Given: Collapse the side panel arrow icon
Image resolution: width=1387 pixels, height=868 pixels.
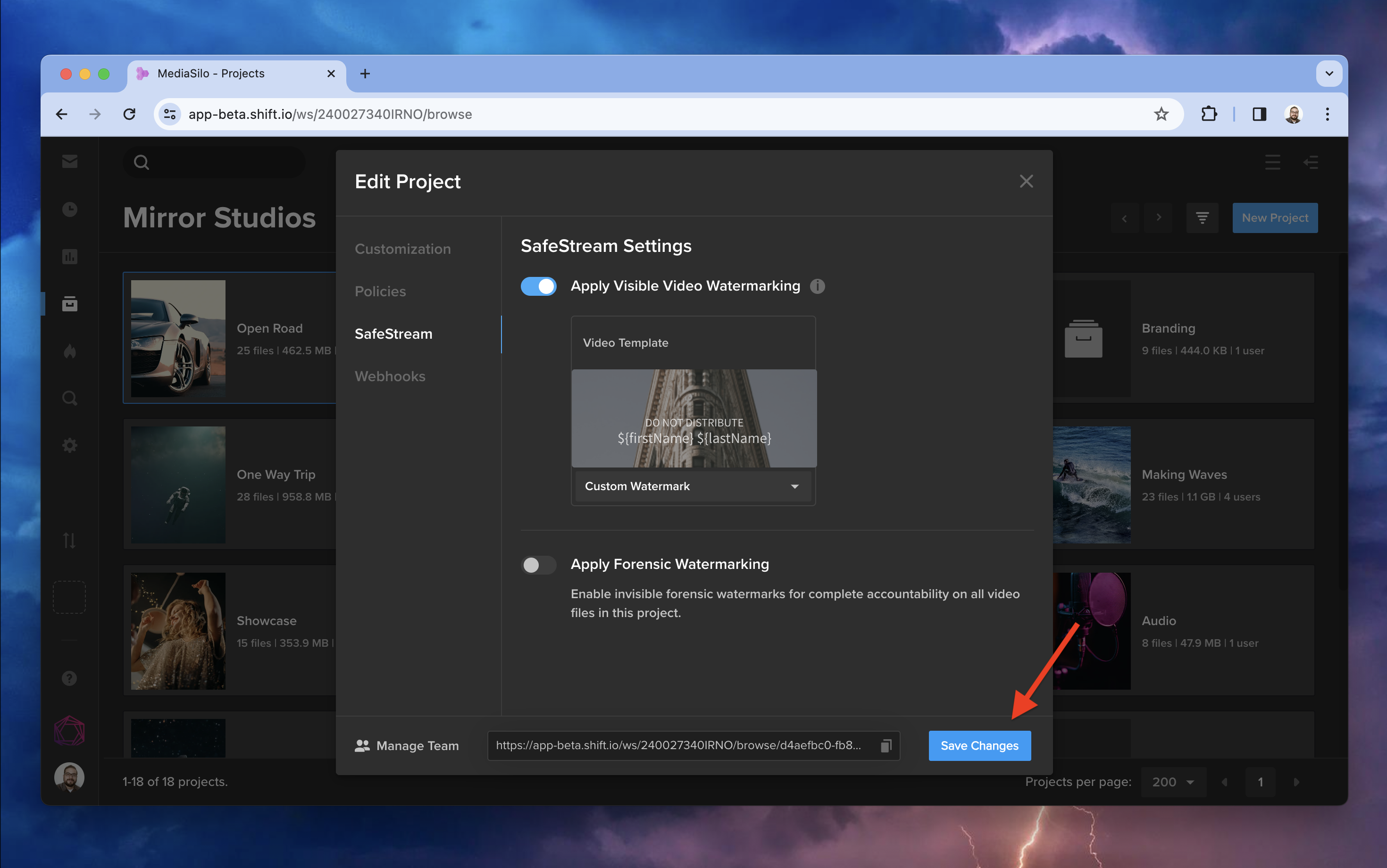Looking at the screenshot, I should (x=1310, y=162).
